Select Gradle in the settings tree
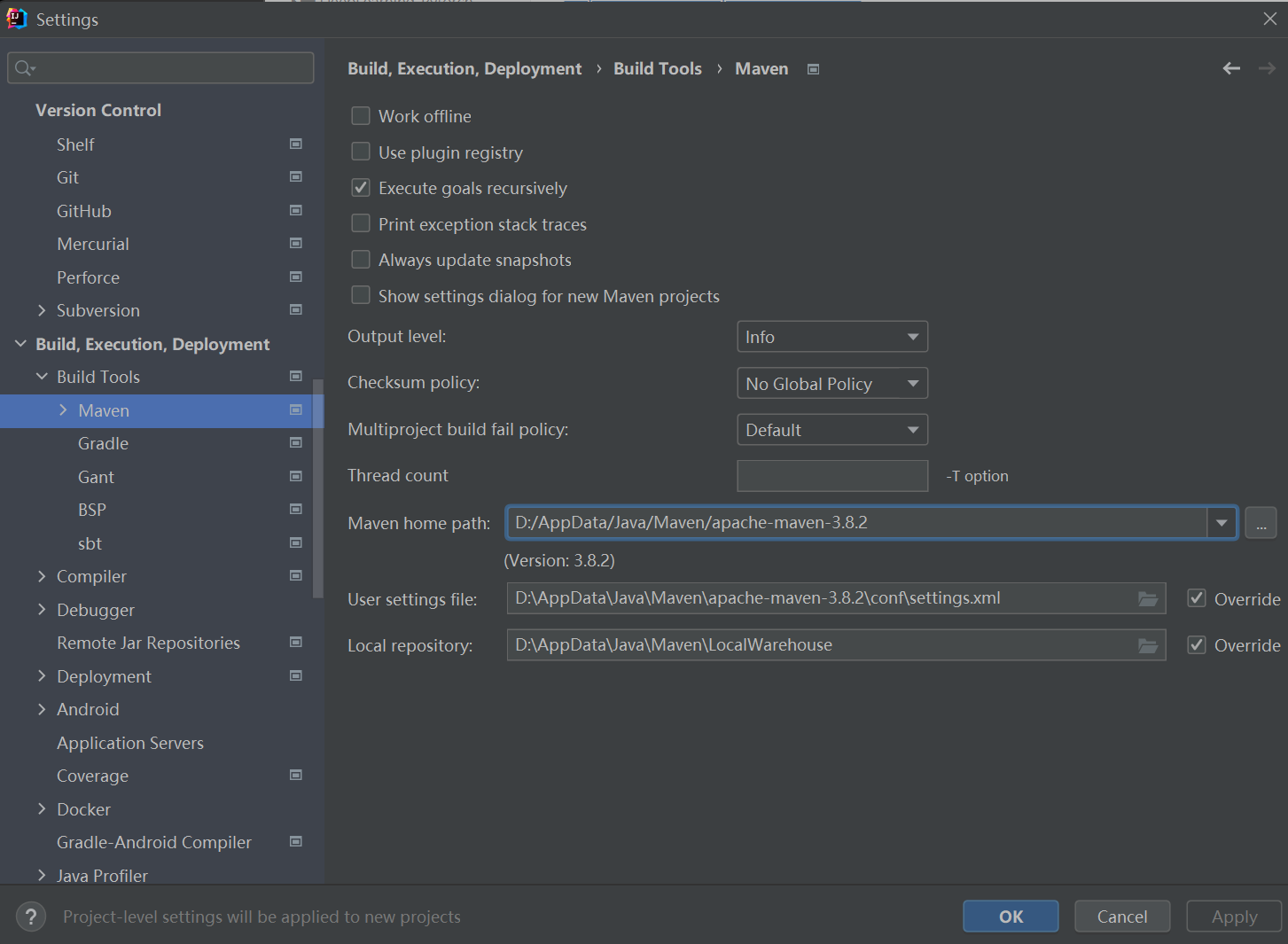Screen dimensions: 1288x944 pos(103,443)
